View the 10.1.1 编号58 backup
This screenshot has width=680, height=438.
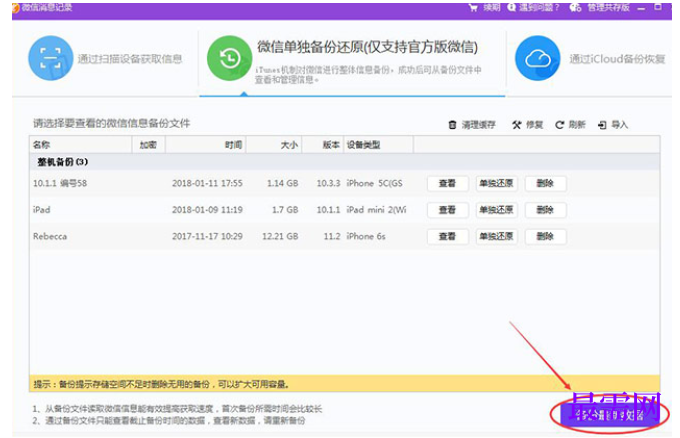pos(448,183)
